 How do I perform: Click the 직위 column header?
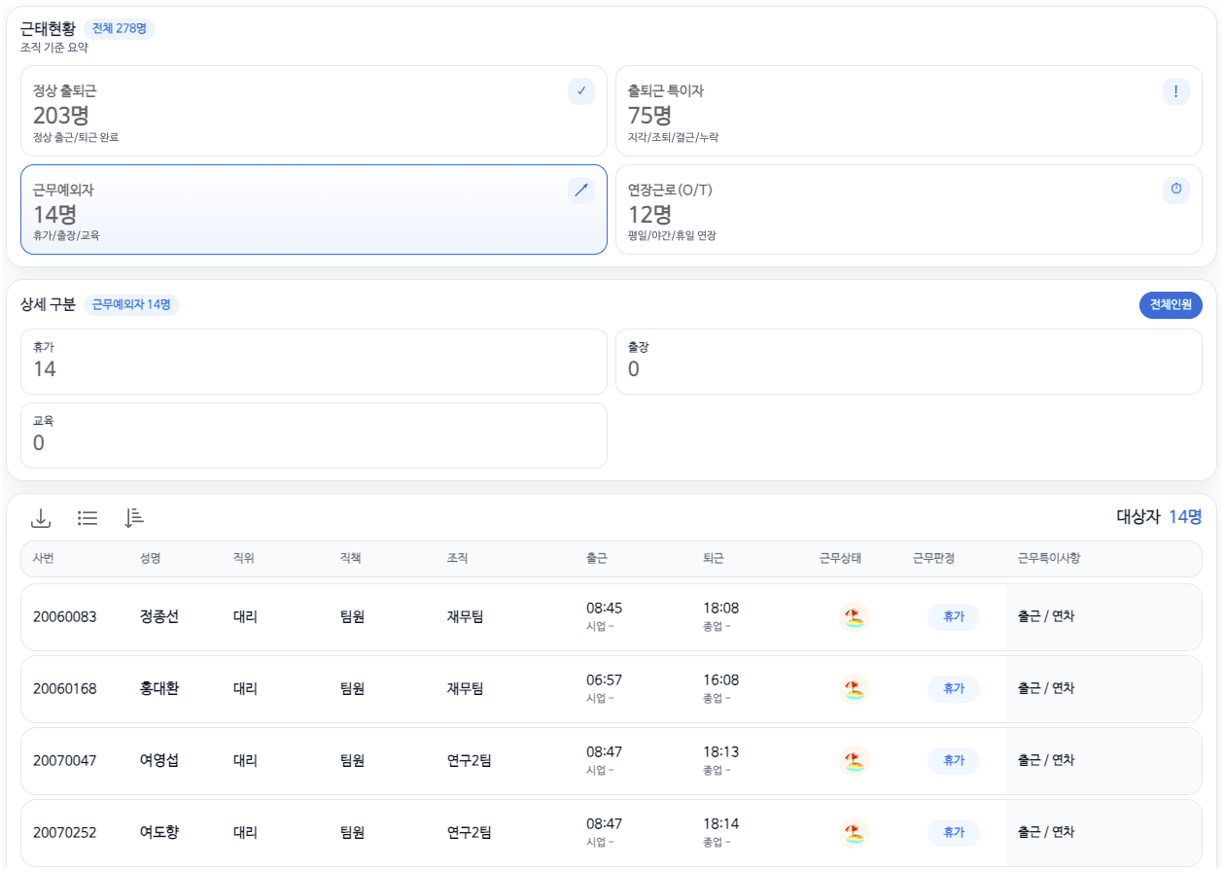244,559
